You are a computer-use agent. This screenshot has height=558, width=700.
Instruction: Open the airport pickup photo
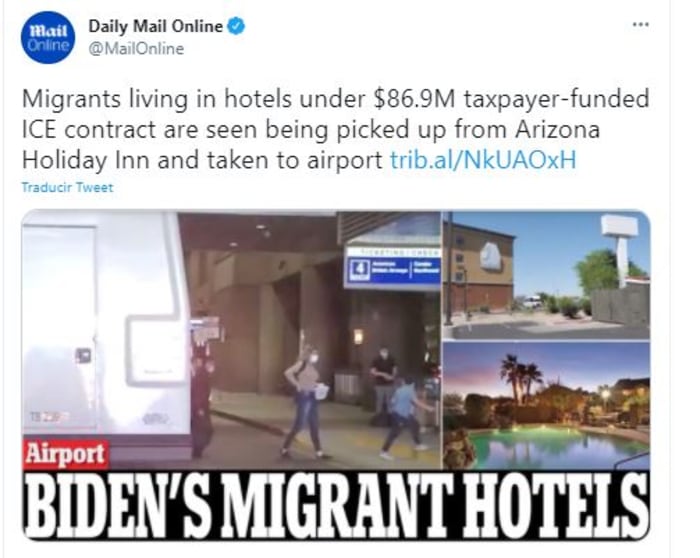click(x=231, y=339)
